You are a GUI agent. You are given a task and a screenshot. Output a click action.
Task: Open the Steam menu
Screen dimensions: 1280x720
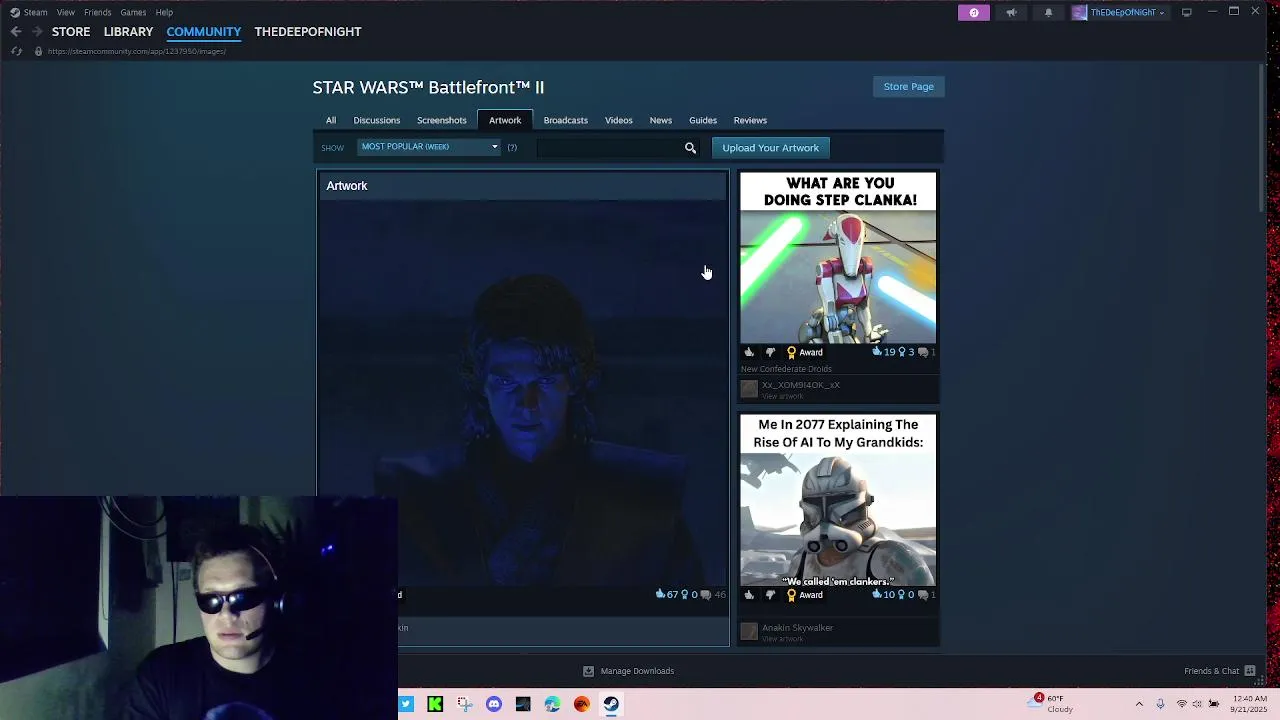coord(29,12)
